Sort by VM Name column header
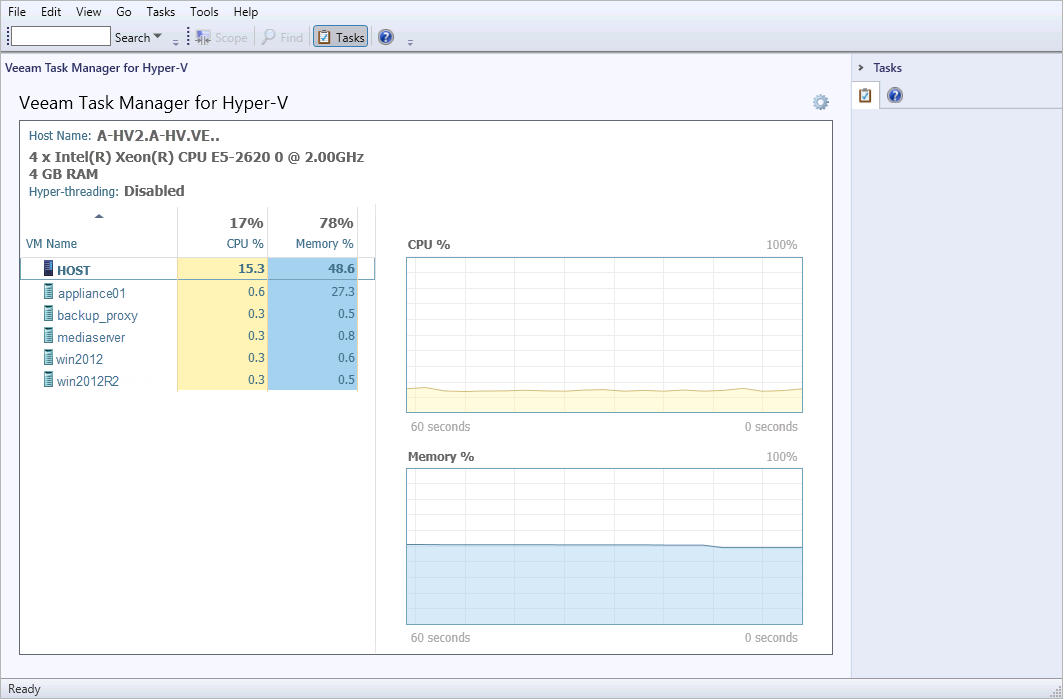This screenshot has width=1063, height=699. click(52, 243)
